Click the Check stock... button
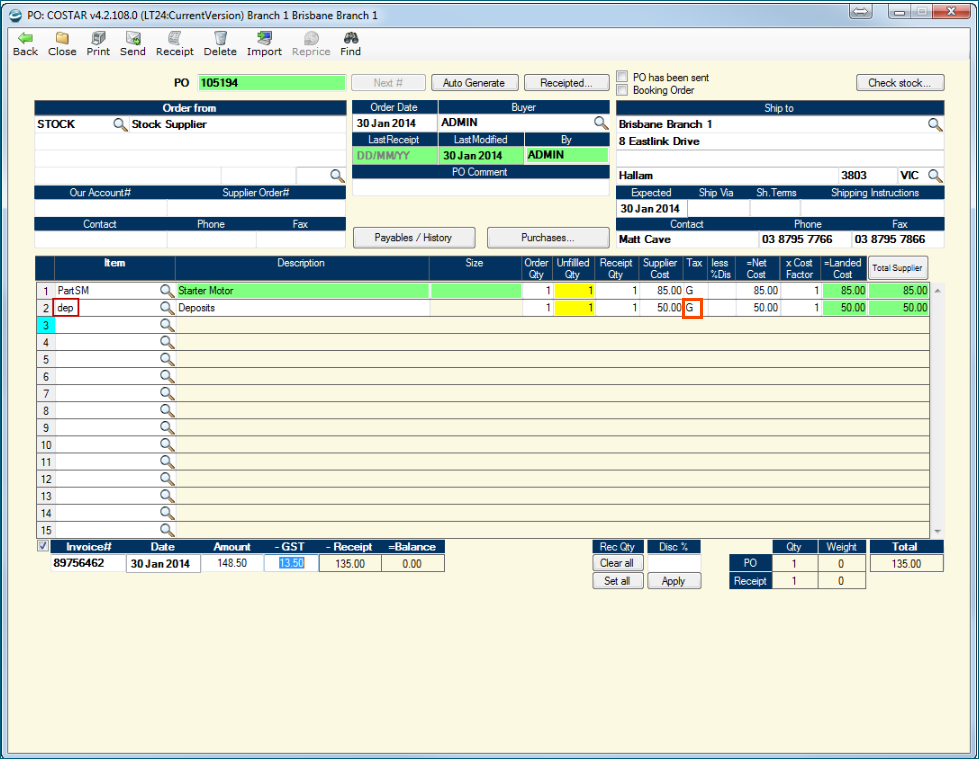Viewport: 979px width, 759px height. [899, 83]
